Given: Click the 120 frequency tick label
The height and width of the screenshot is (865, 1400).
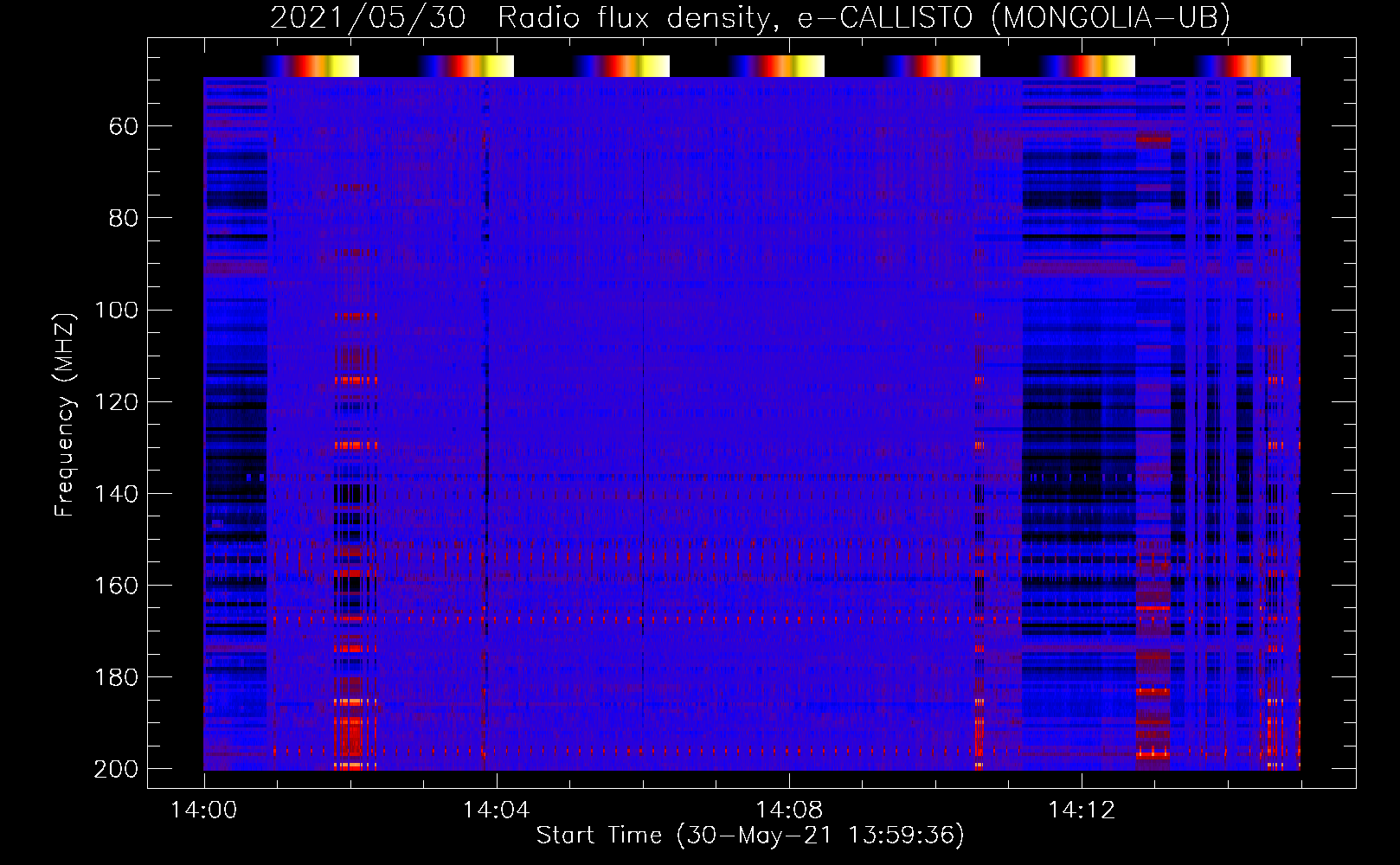Looking at the screenshot, I should [x=116, y=402].
